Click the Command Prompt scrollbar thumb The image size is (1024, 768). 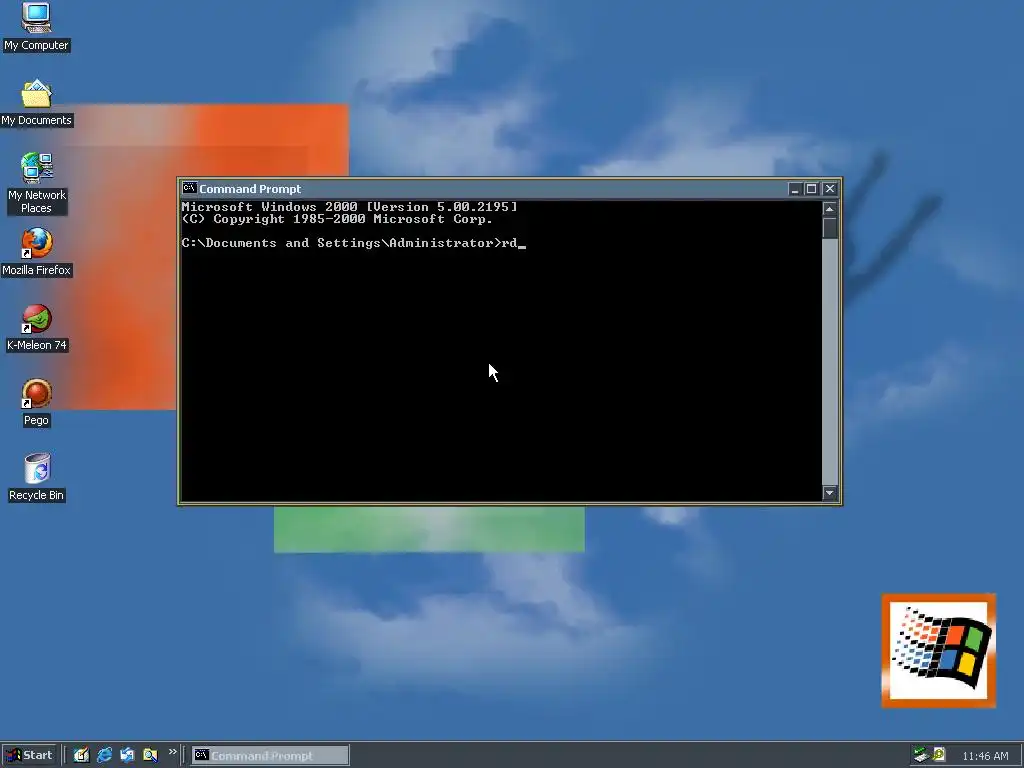click(830, 228)
